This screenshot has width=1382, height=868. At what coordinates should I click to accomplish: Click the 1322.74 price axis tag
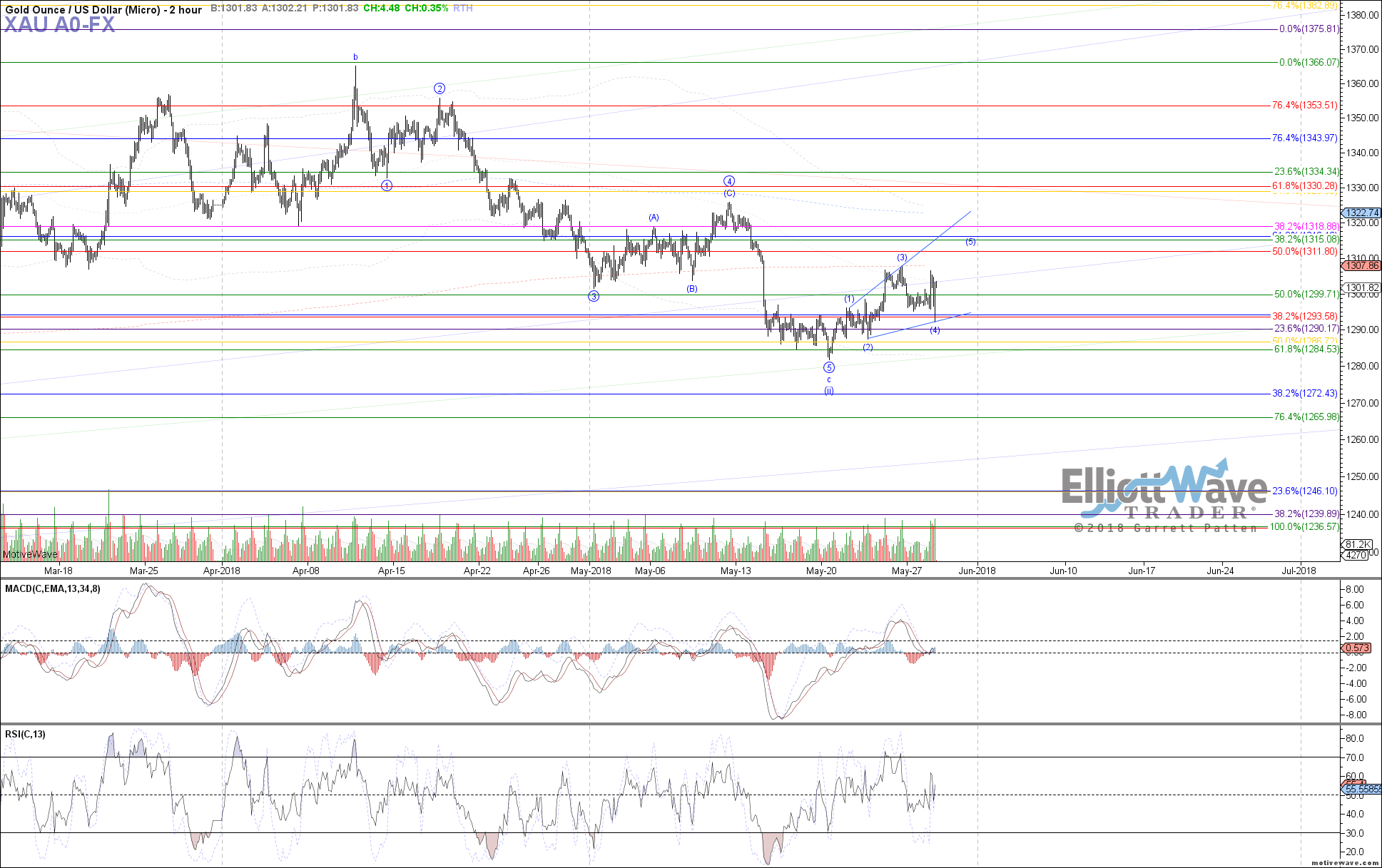coord(1362,213)
